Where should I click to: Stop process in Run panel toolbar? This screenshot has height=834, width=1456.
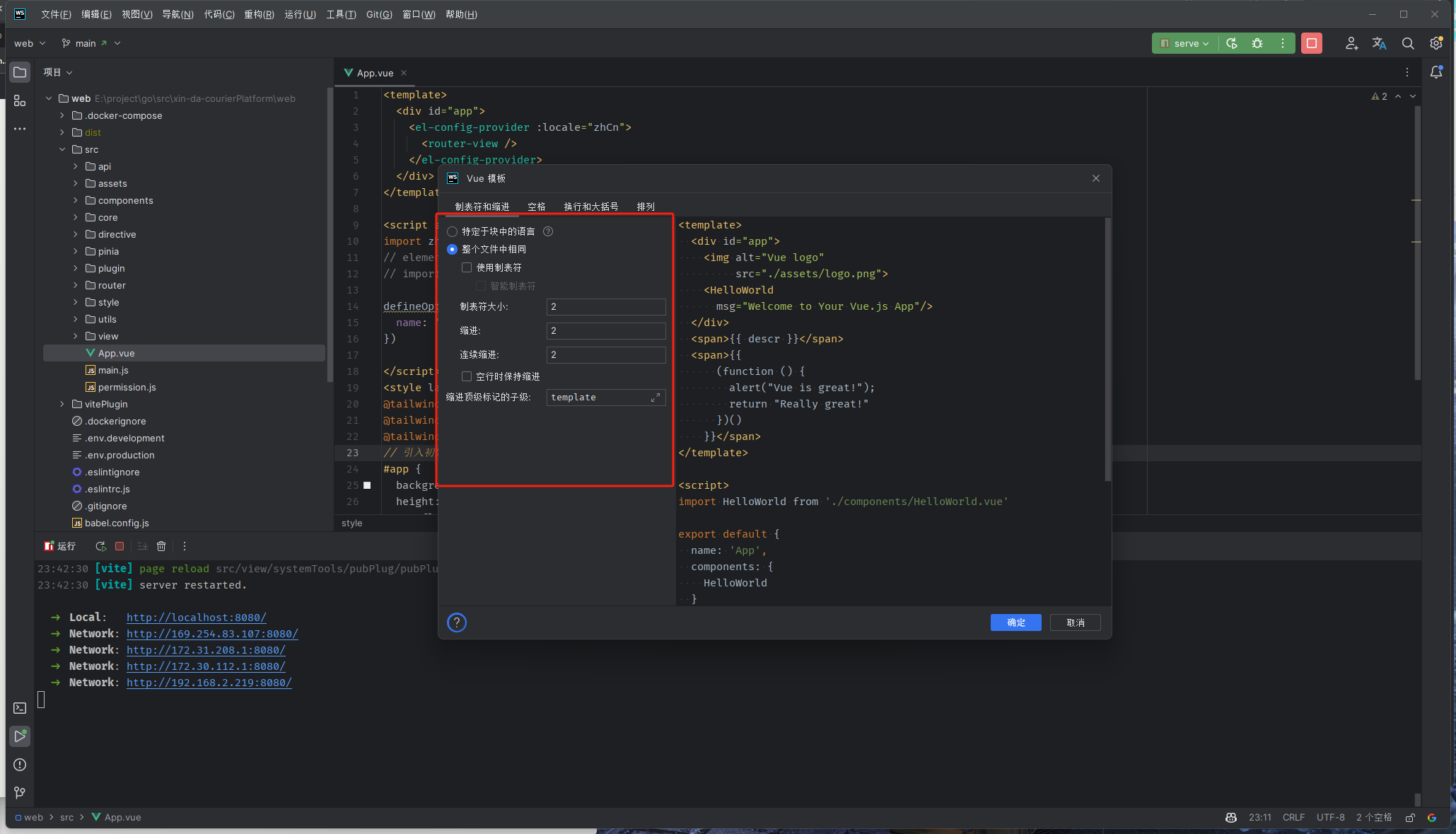120,546
